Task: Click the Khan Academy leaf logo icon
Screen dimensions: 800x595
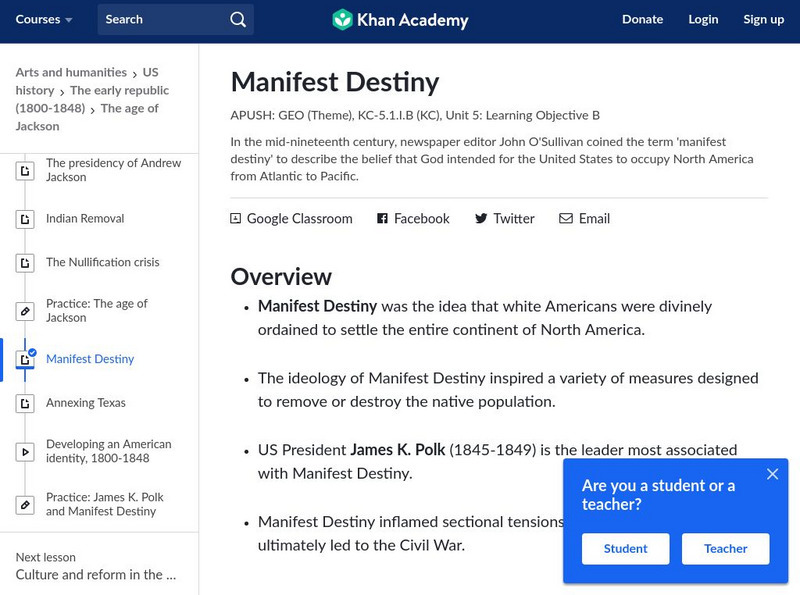Action: (342, 20)
